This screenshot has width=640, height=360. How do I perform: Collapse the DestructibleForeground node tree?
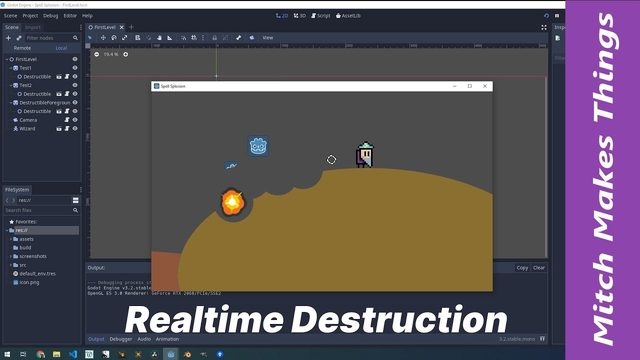pyautogui.click(x=11, y=102)
